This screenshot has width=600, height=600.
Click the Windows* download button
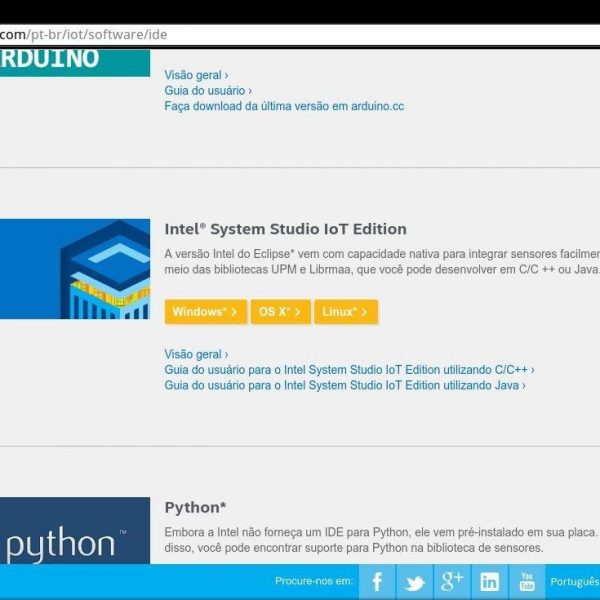coord(206,312)
